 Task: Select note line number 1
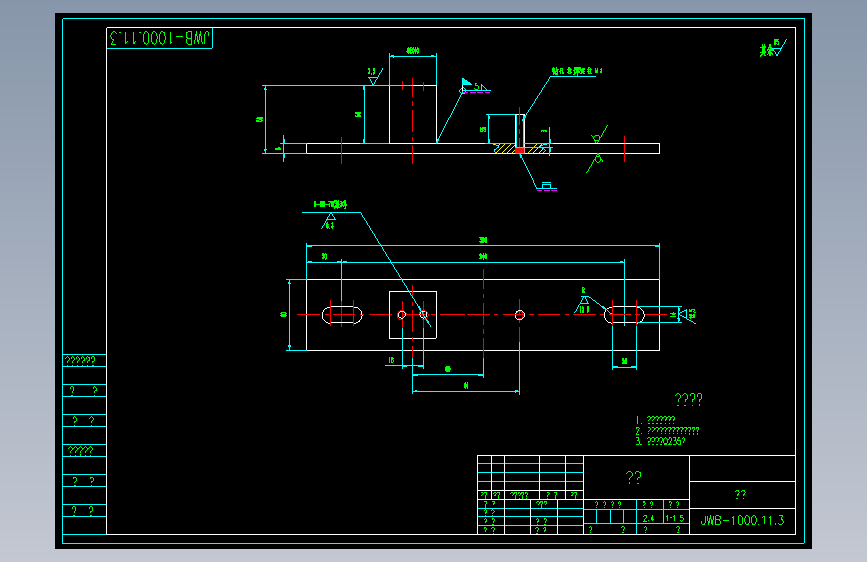[x=655, y=420]
